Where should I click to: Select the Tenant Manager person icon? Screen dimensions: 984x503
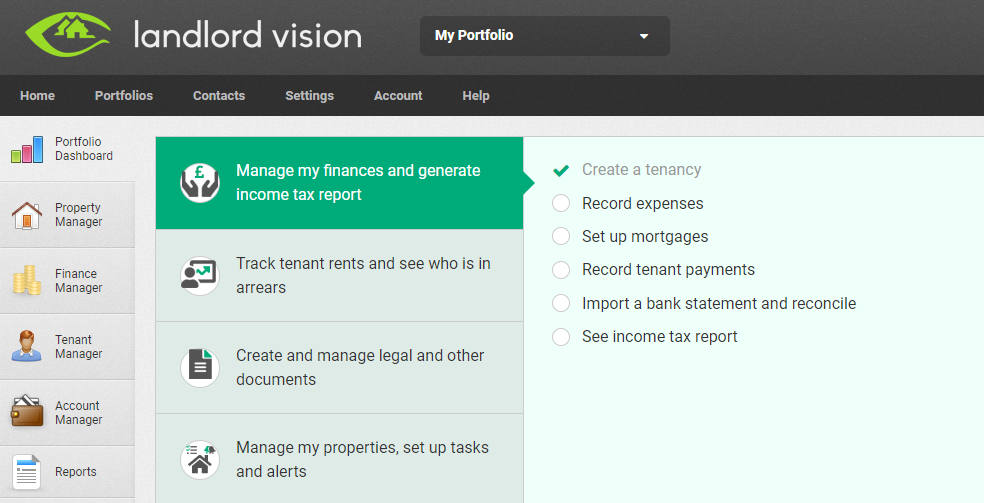pyautogui.click(x=27, y=347)
